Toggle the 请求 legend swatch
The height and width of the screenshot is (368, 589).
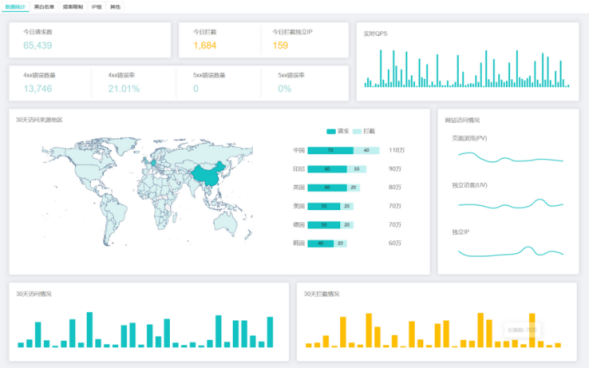[x=331, y=131]
